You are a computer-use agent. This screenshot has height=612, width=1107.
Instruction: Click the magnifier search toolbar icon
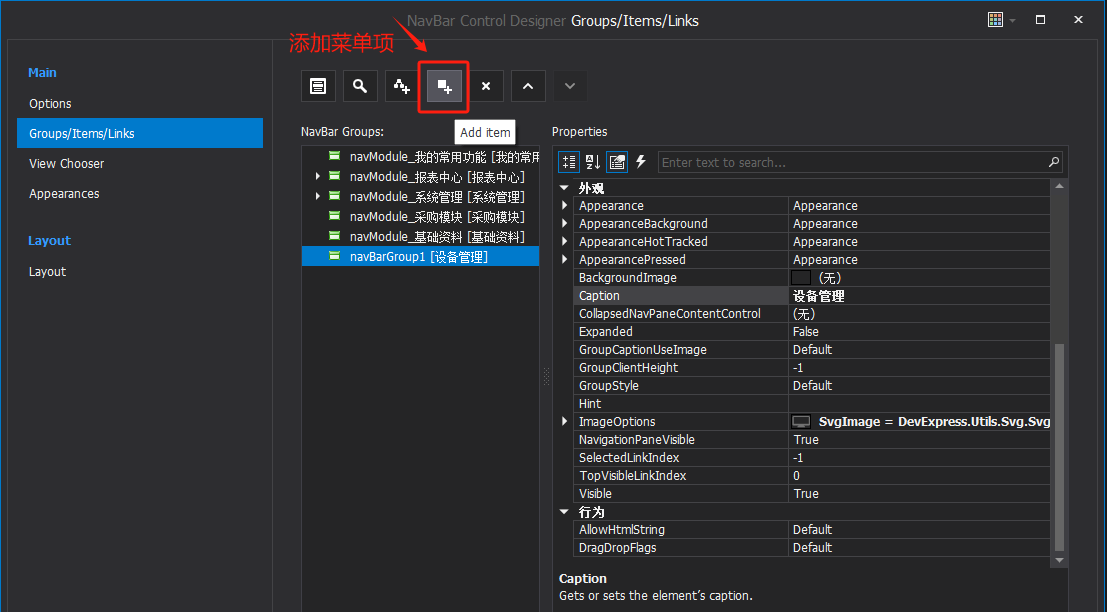click(360, 86)
